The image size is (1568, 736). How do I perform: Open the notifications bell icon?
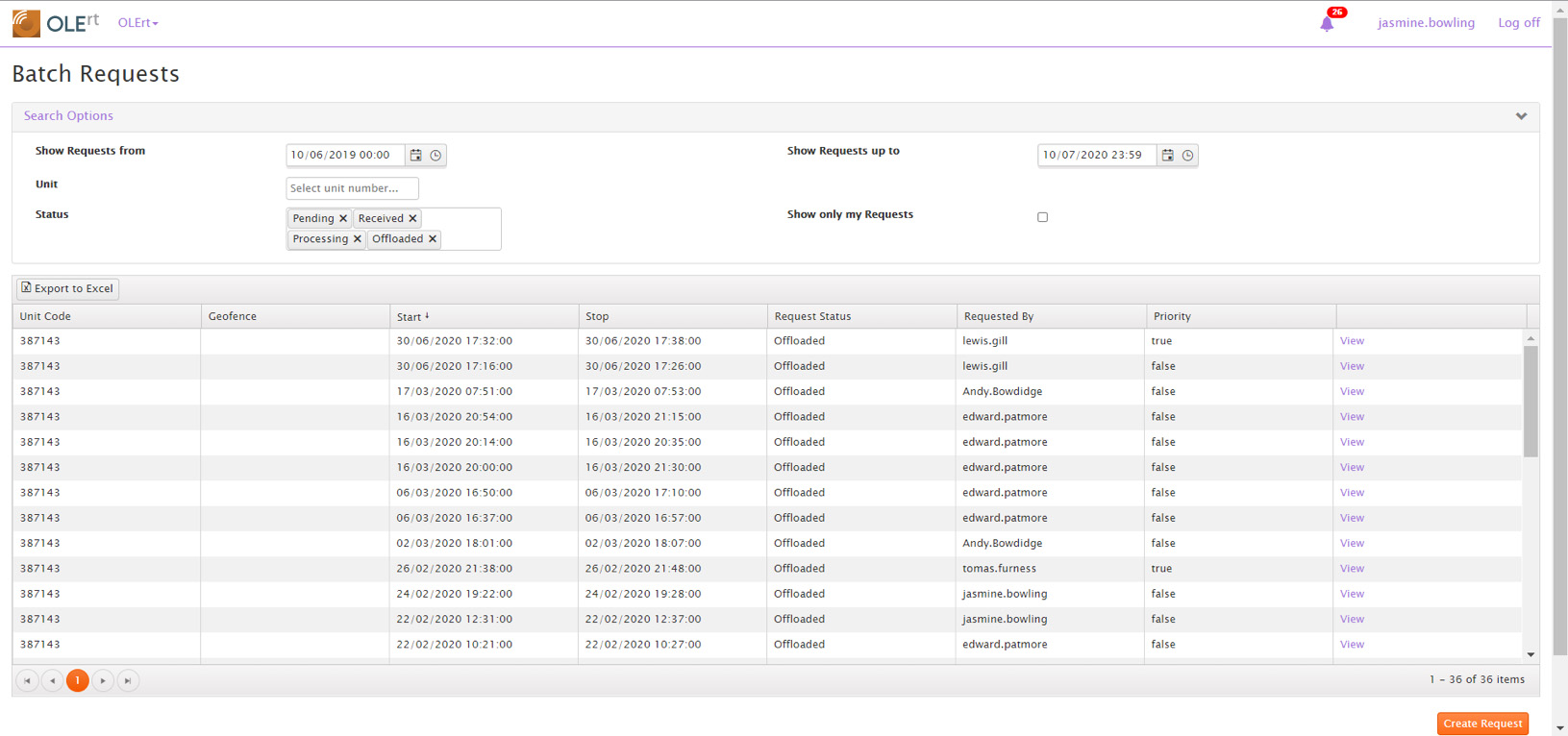point(1327,23)
